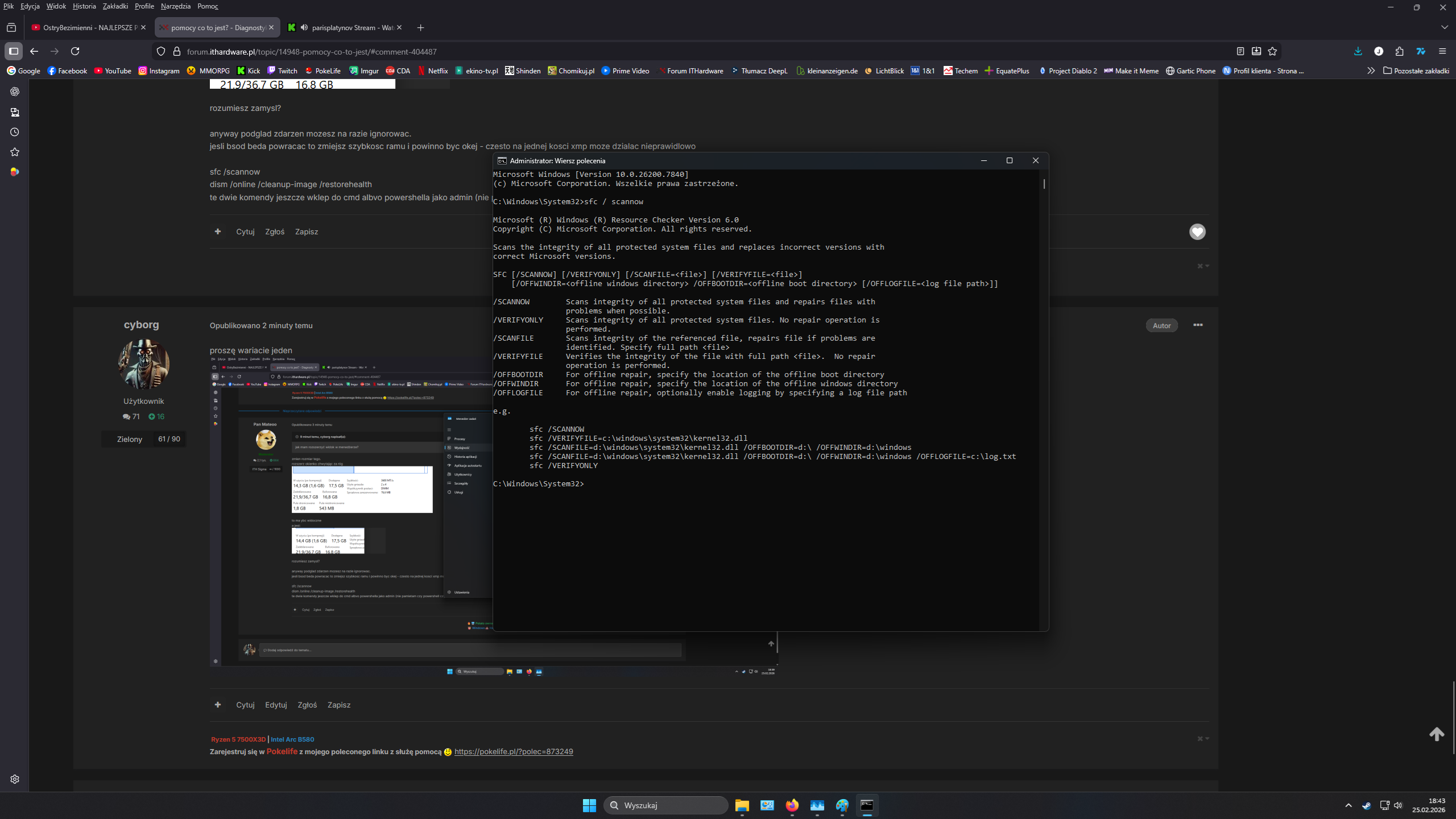Click the scroll to top arrow

(1437, 734)
